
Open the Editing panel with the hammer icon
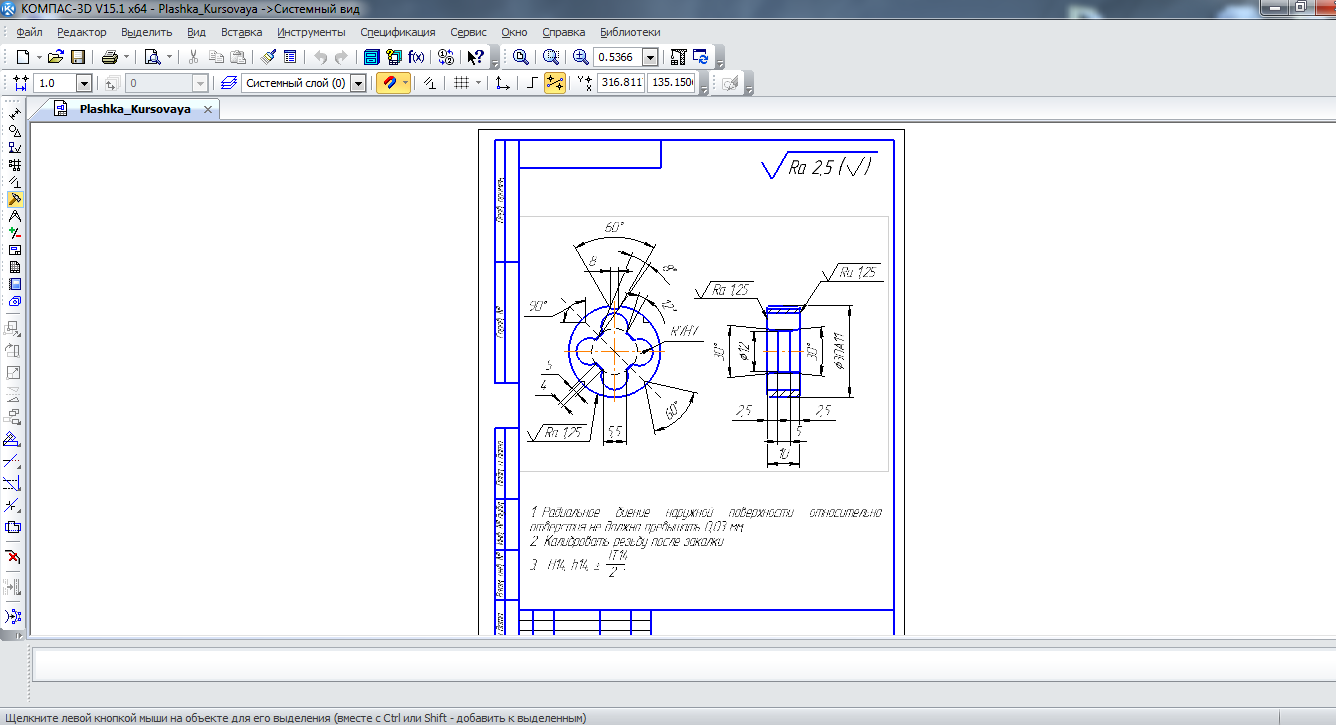15,199
